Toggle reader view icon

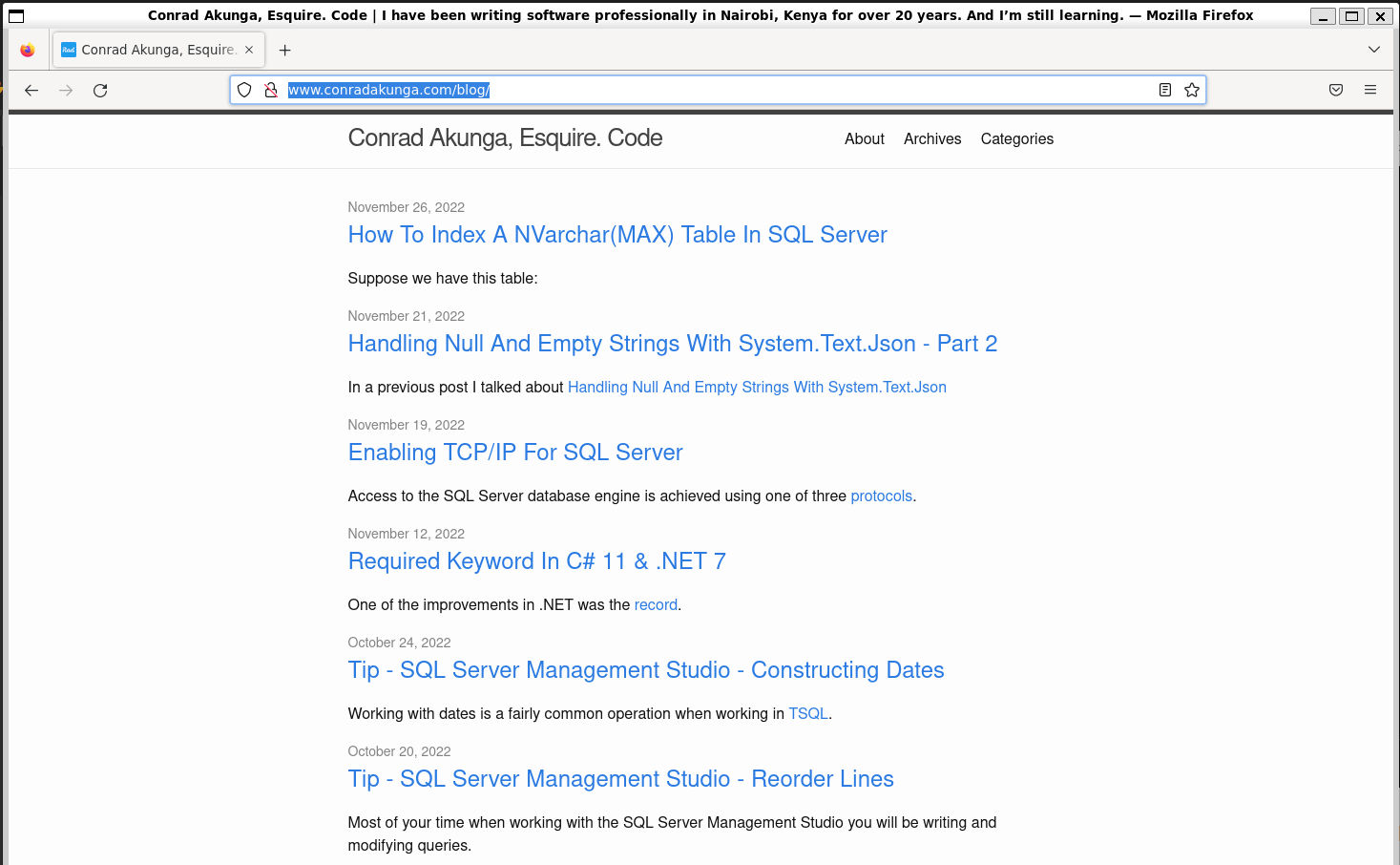click(1165, 90)
